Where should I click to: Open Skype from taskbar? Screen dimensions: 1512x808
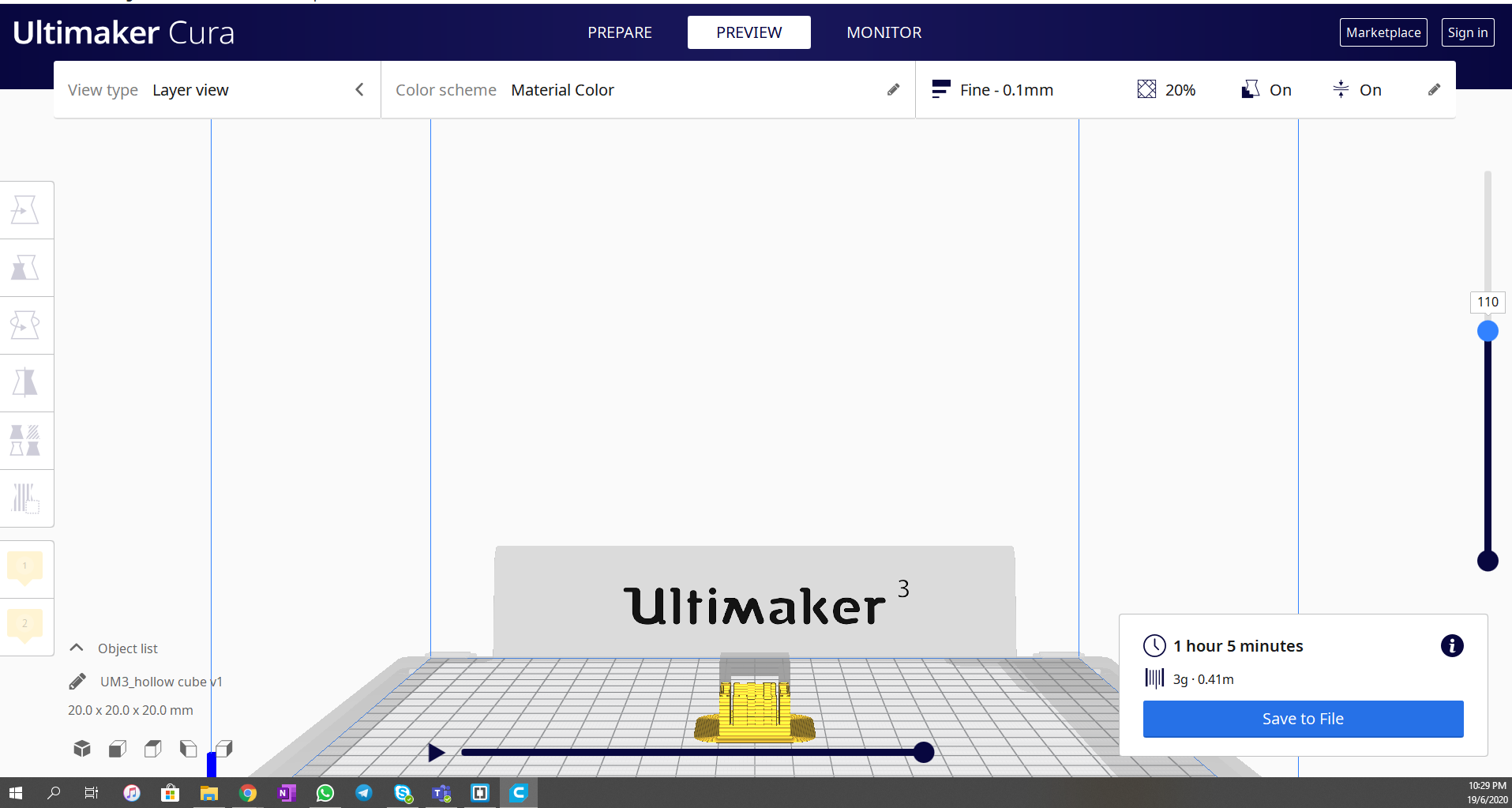click(x=403, y=793)
